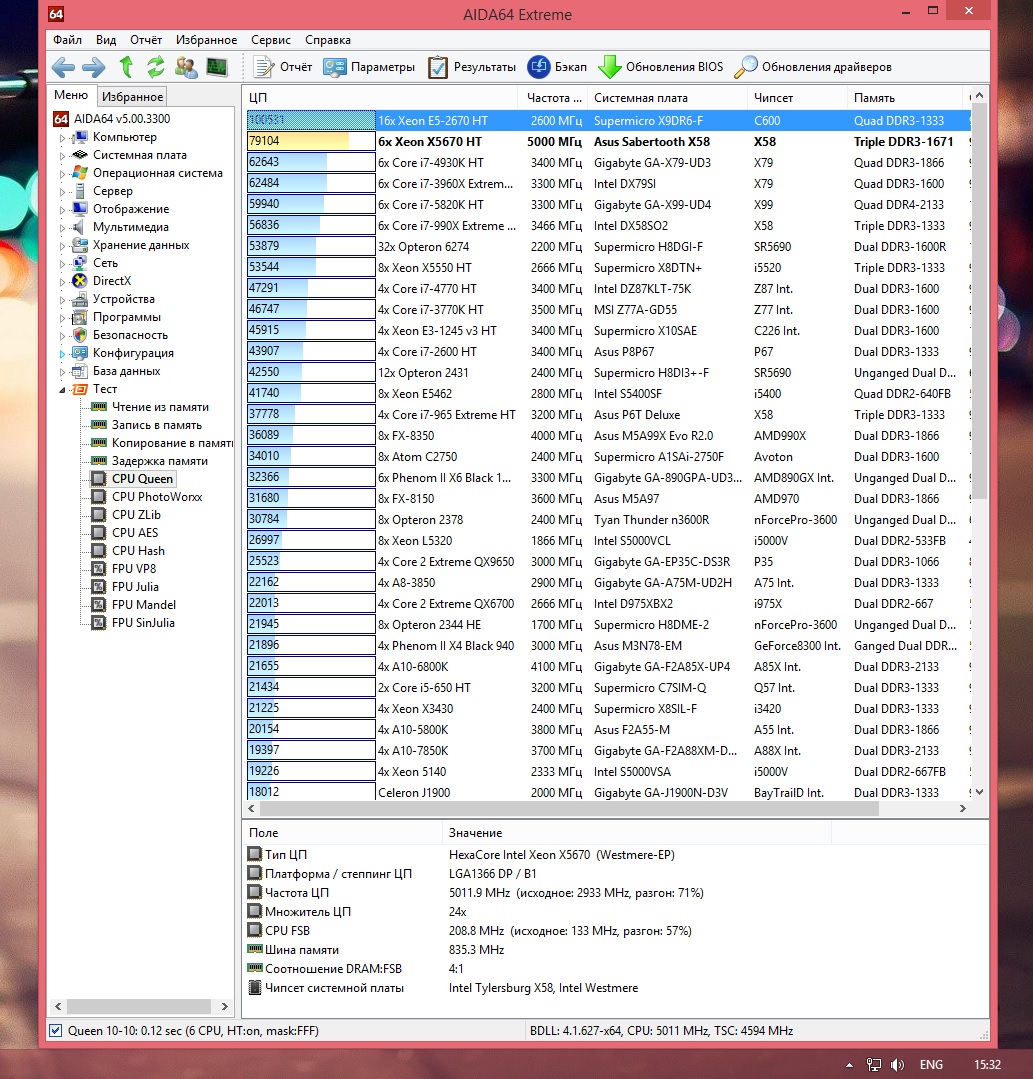Viewport: 1033px width, 1079px height.
Task: Click the network icon in system tray
Action: coord(873,1065)
